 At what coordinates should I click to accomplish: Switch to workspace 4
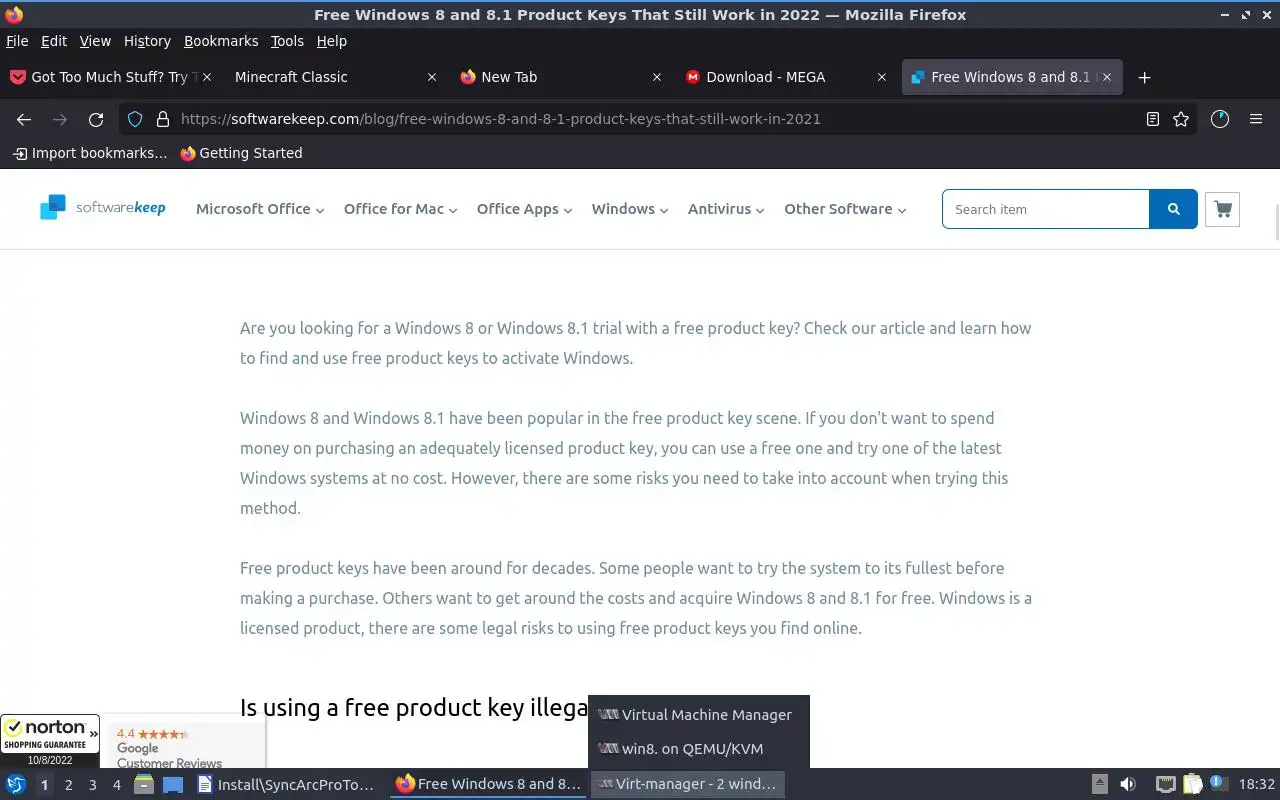[x=116, y=785]
